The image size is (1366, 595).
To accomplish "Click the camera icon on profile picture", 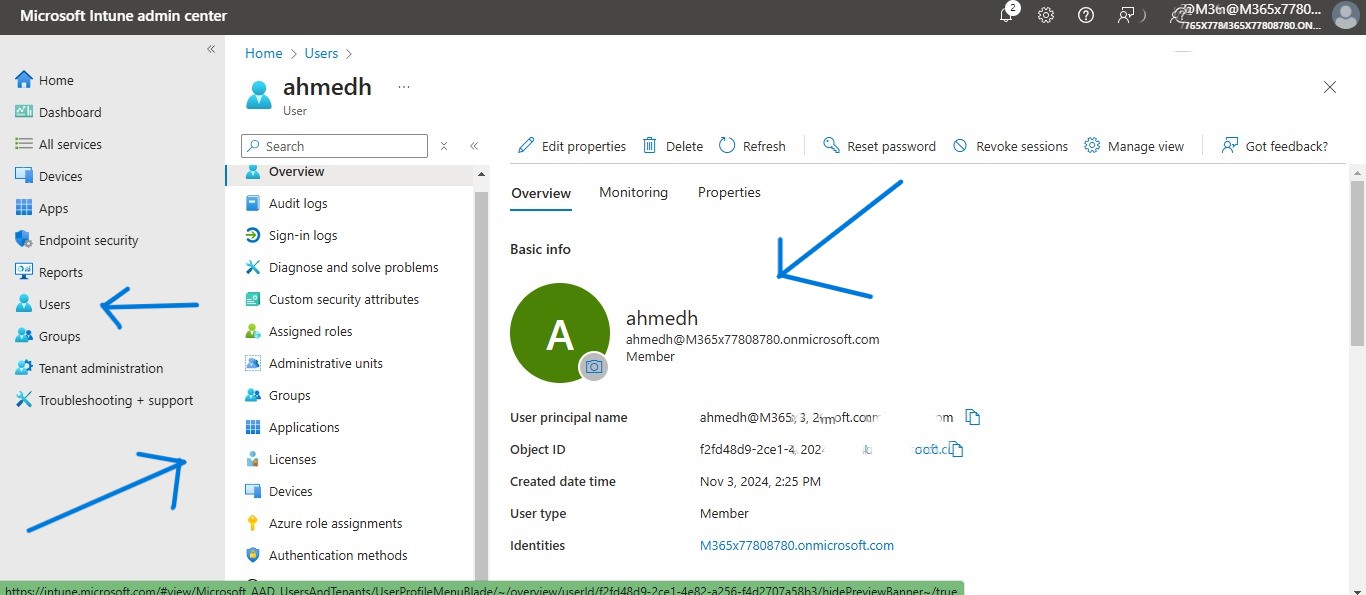I will click(x=594, y=367).
